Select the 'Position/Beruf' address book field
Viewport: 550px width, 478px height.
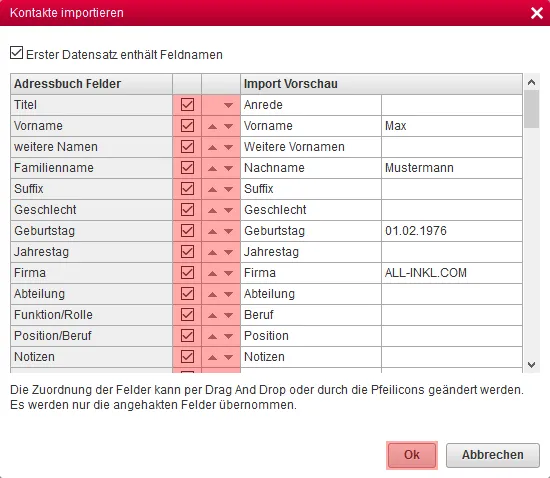92,336
